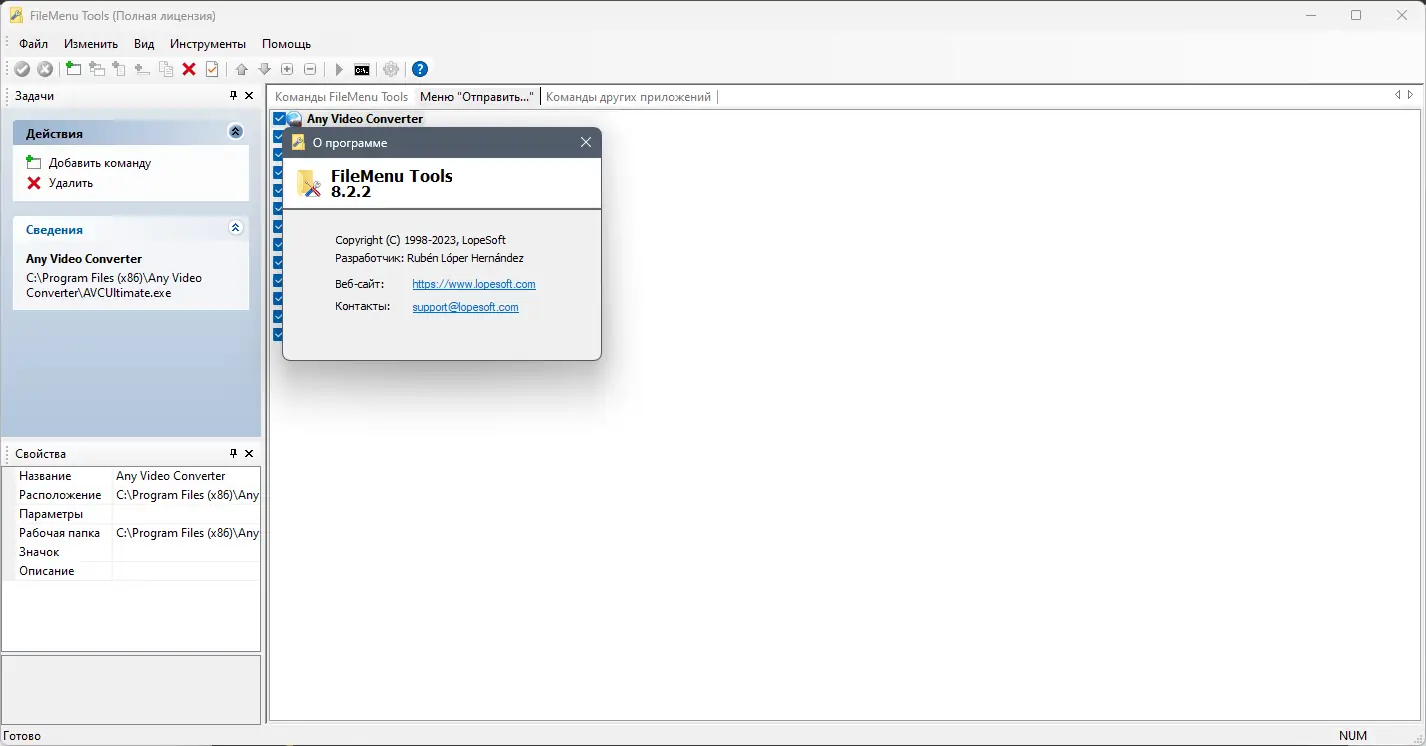
Task: Click the Move up arrow toolbar icon
Action: (241, 69)
